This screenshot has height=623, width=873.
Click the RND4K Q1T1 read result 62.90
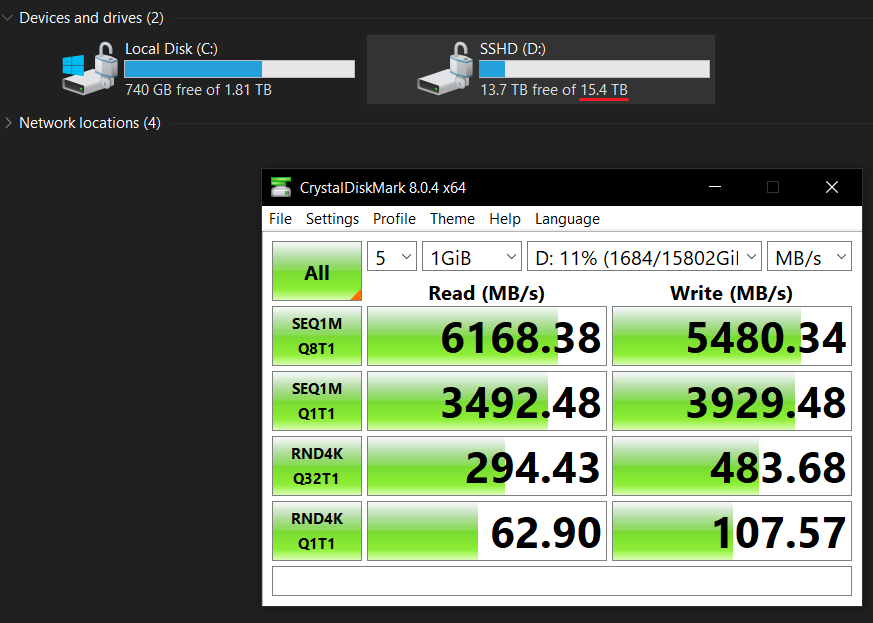point(487,531)
